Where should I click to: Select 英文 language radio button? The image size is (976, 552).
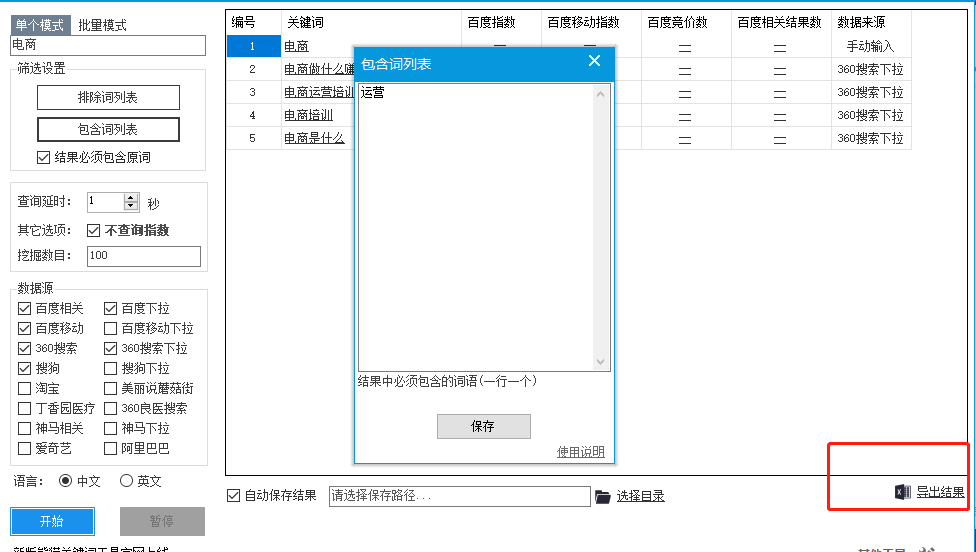point(126,481)
